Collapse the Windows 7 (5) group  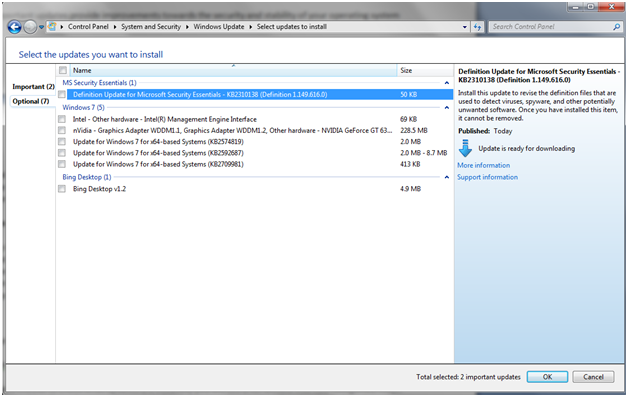pyautogui.click(x=447, y=108)
